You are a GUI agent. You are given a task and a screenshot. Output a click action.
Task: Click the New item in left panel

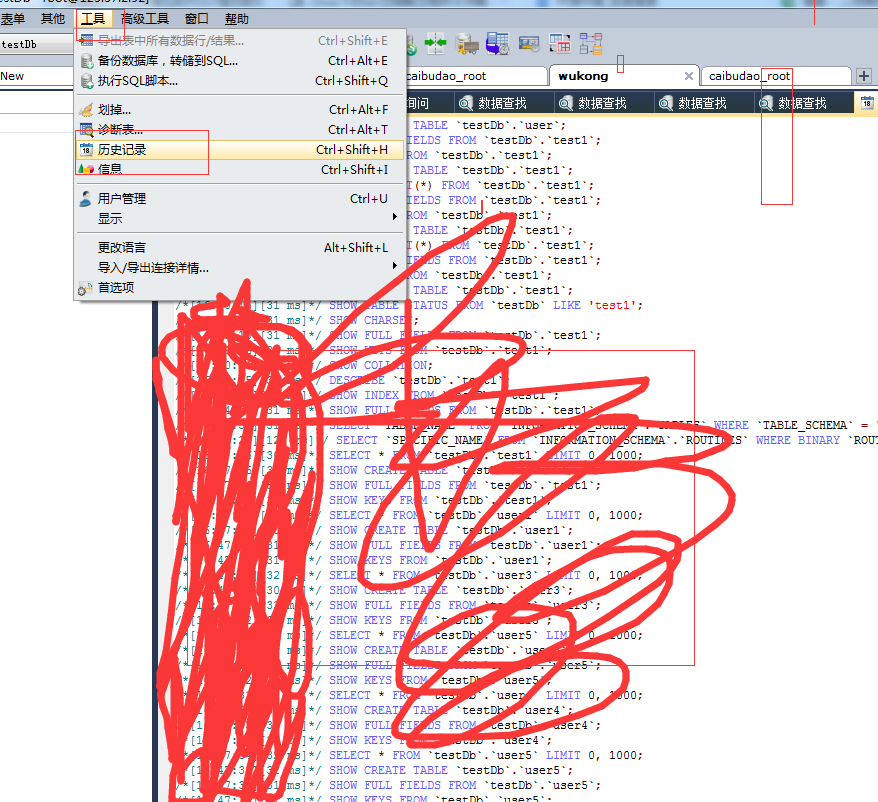point(12,76)
